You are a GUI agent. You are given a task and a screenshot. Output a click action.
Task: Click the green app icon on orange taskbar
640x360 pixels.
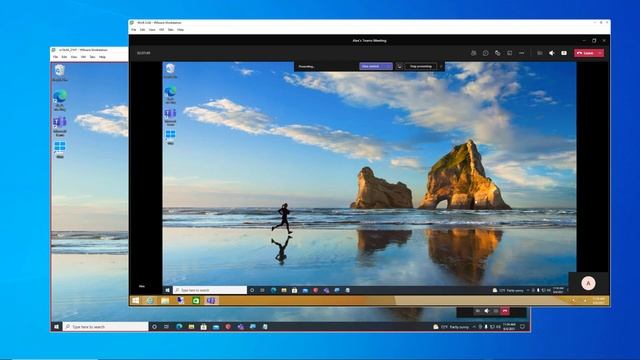click(196, 300)
